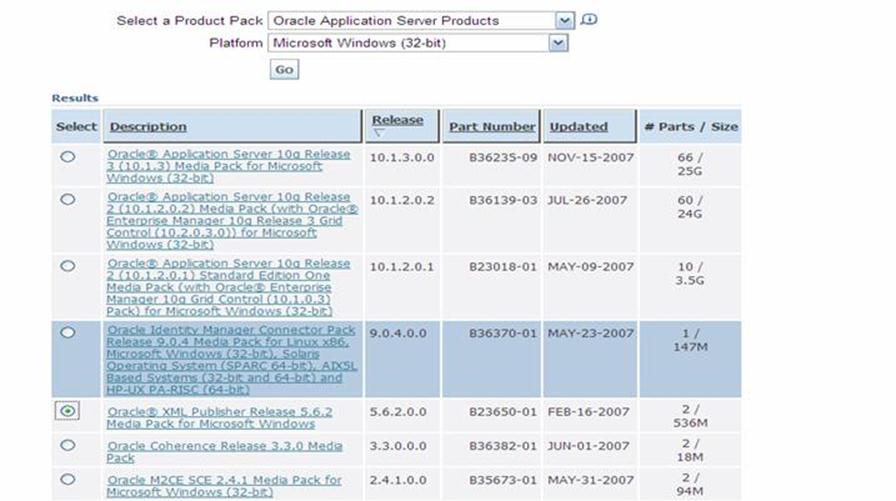The width and height of the screenshot is (896, 501).
Task: Sort by Description column header
Action: point(148,127)
